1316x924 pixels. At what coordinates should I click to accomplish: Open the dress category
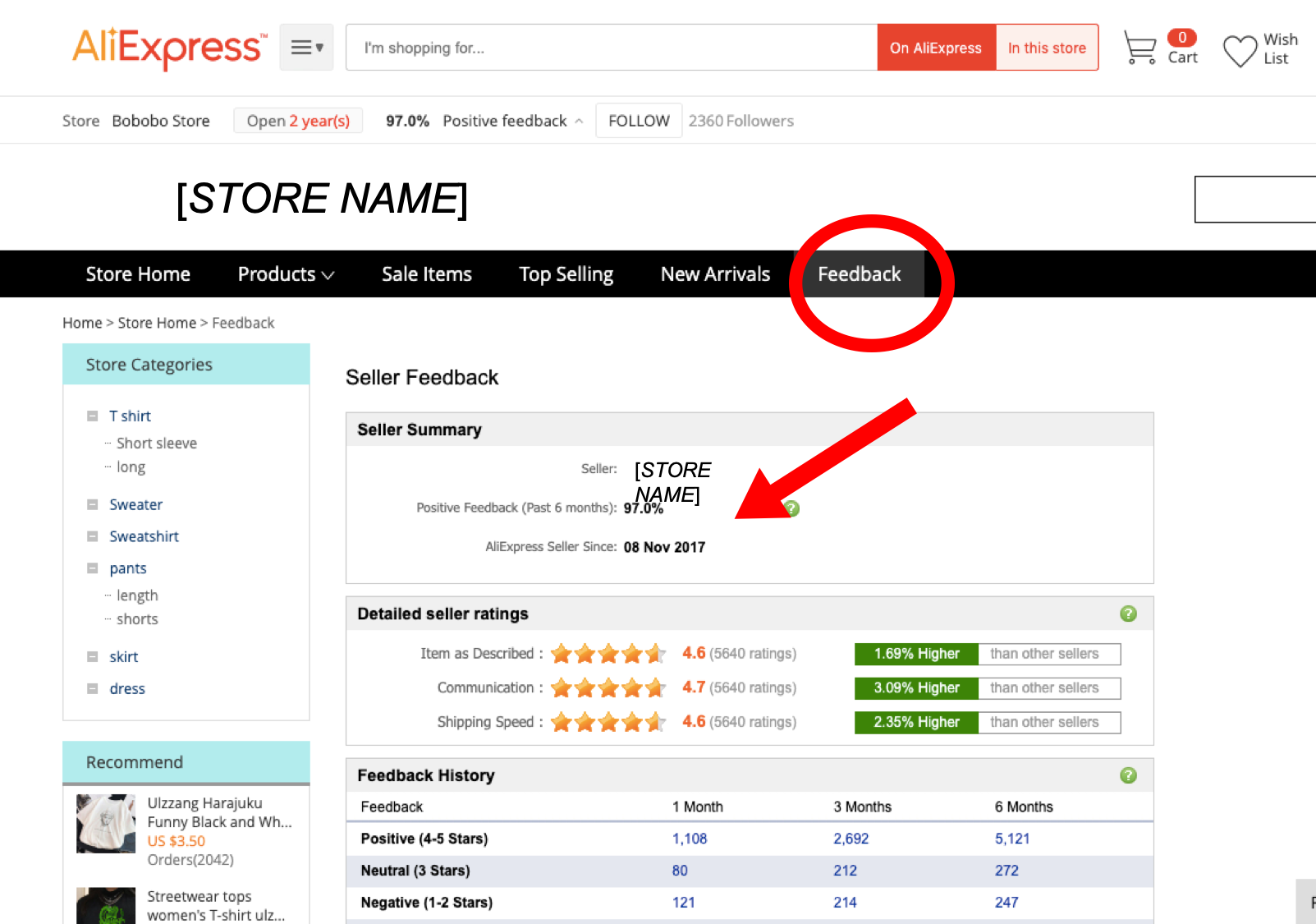[127, 689]
